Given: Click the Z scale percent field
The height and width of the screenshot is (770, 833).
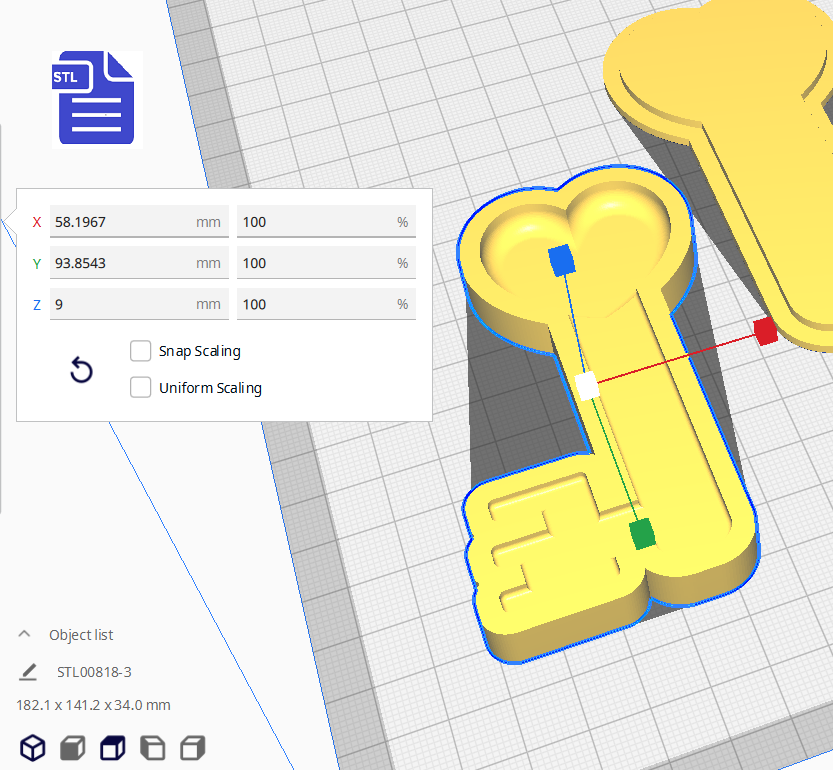Looking at the screenshot, I should click(315, 304).
